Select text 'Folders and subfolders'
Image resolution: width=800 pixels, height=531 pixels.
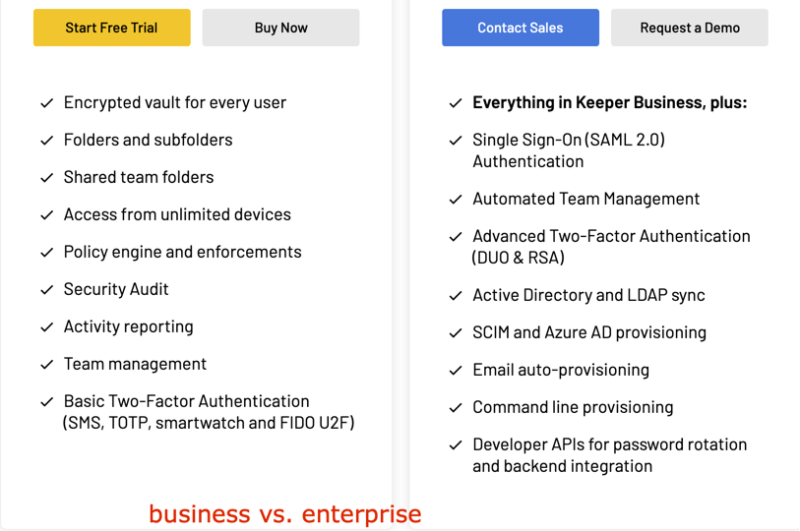[x=148, y=140]
